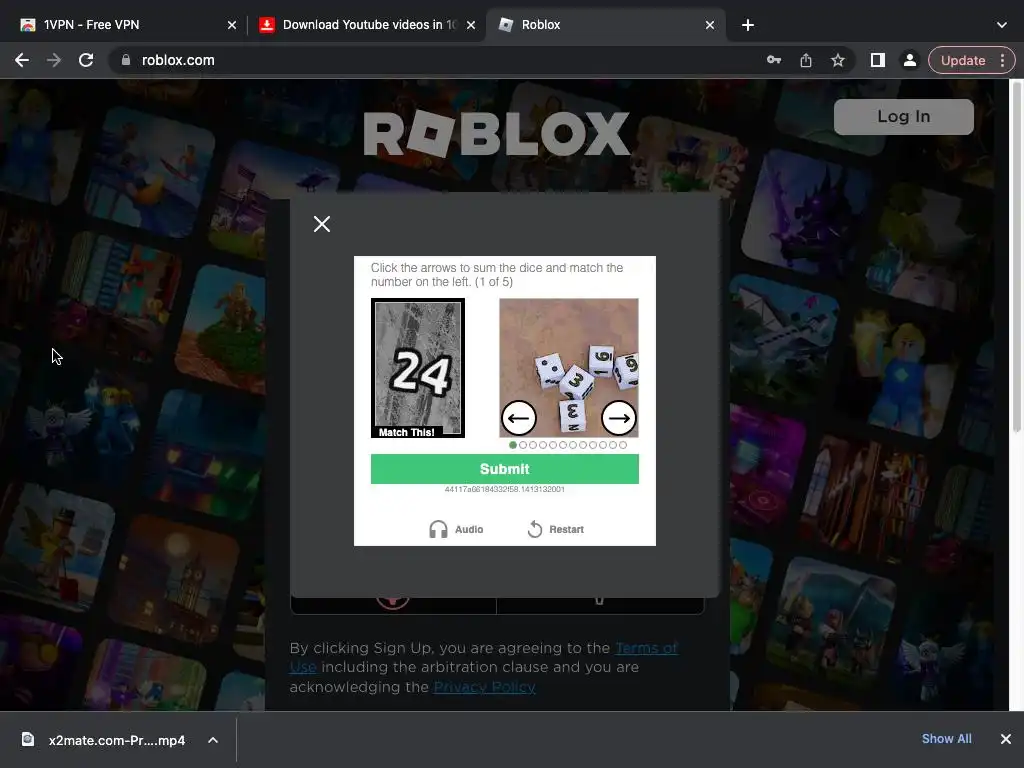Click the mp4 file icon in downloads bar
The width and height of the screenshot is (1024, 768).
coord(28,739)
